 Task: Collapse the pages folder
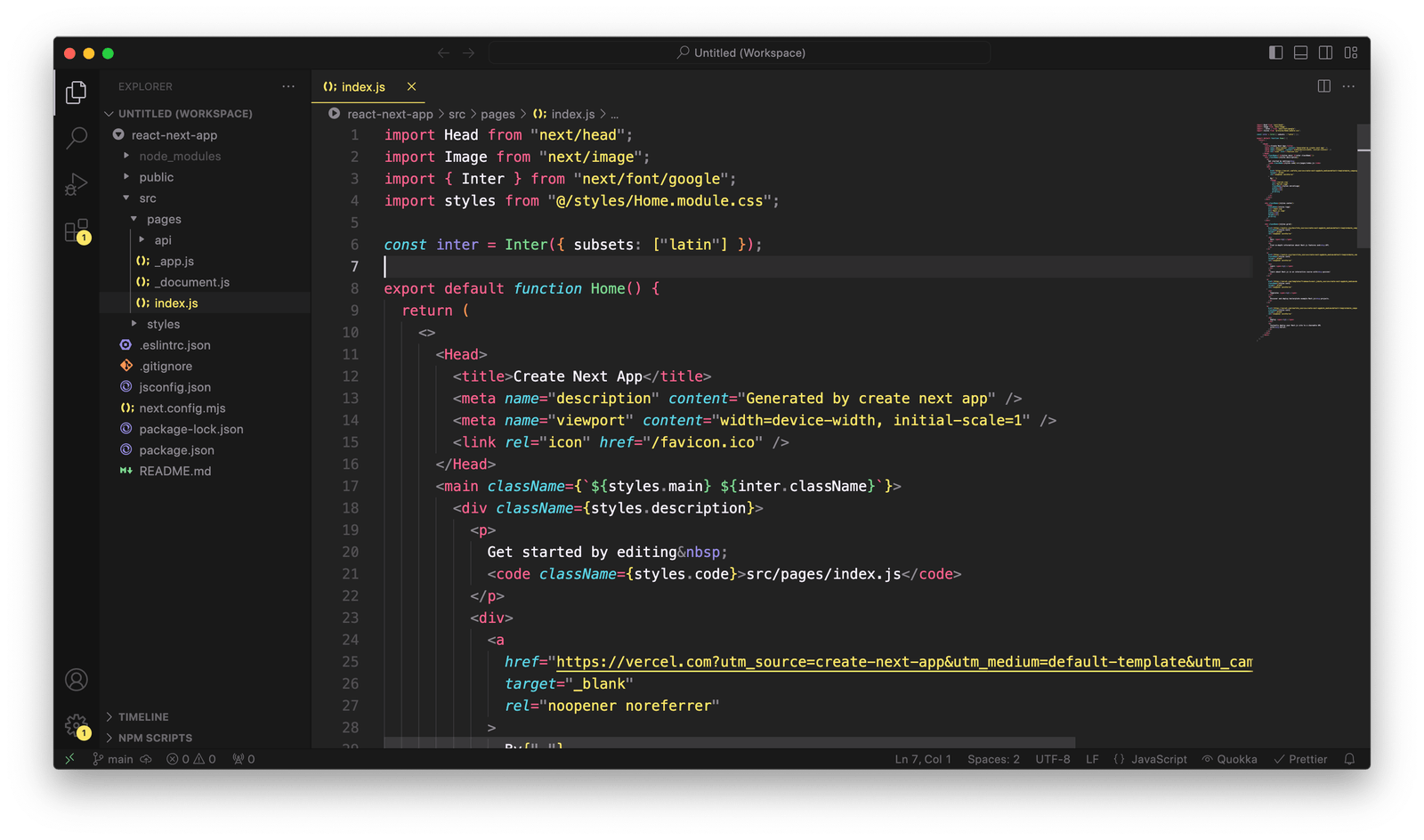coord(164,219)
